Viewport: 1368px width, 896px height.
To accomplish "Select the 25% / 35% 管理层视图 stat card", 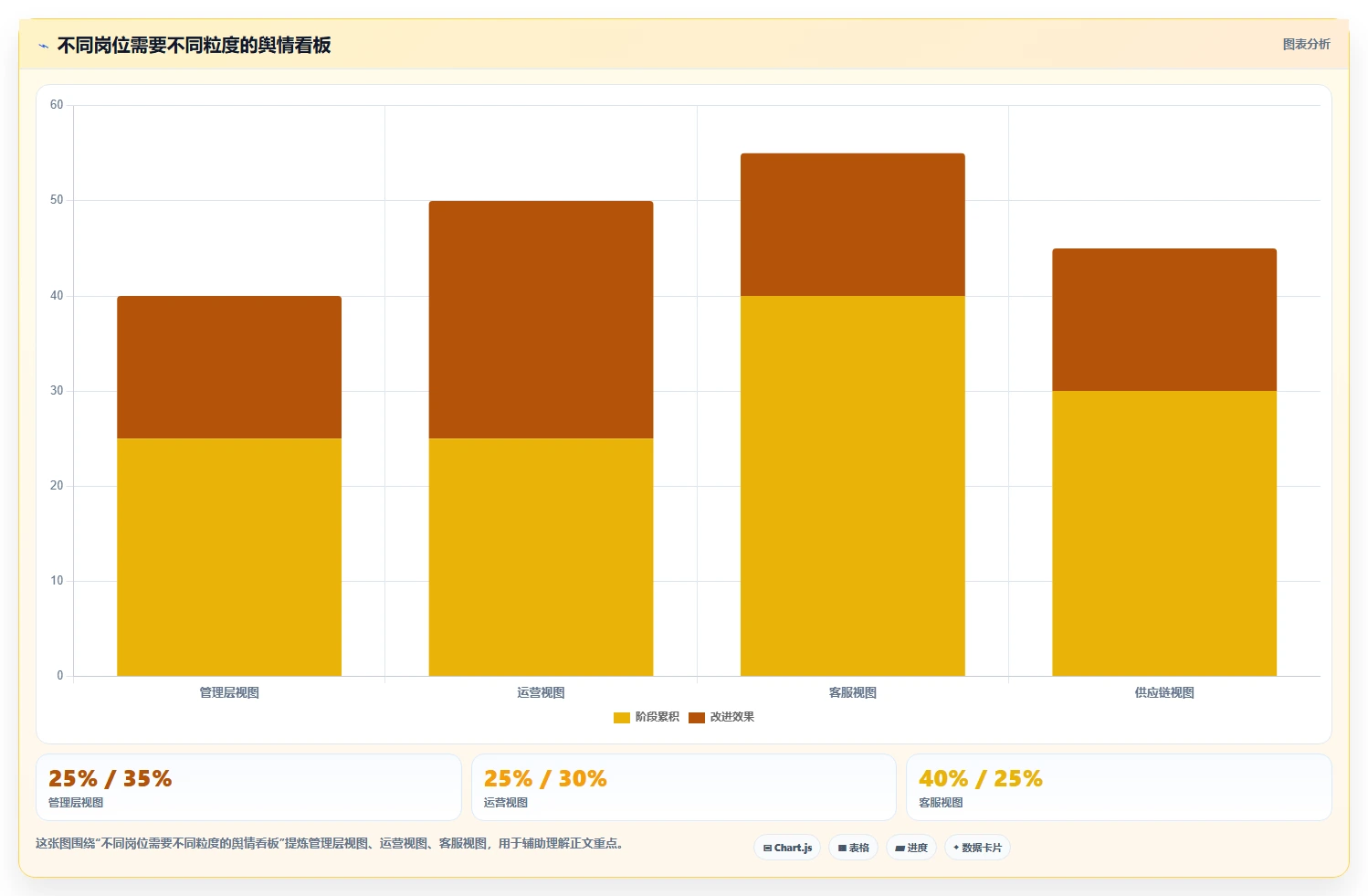I will pyautogui.click(x=248, y=787).
